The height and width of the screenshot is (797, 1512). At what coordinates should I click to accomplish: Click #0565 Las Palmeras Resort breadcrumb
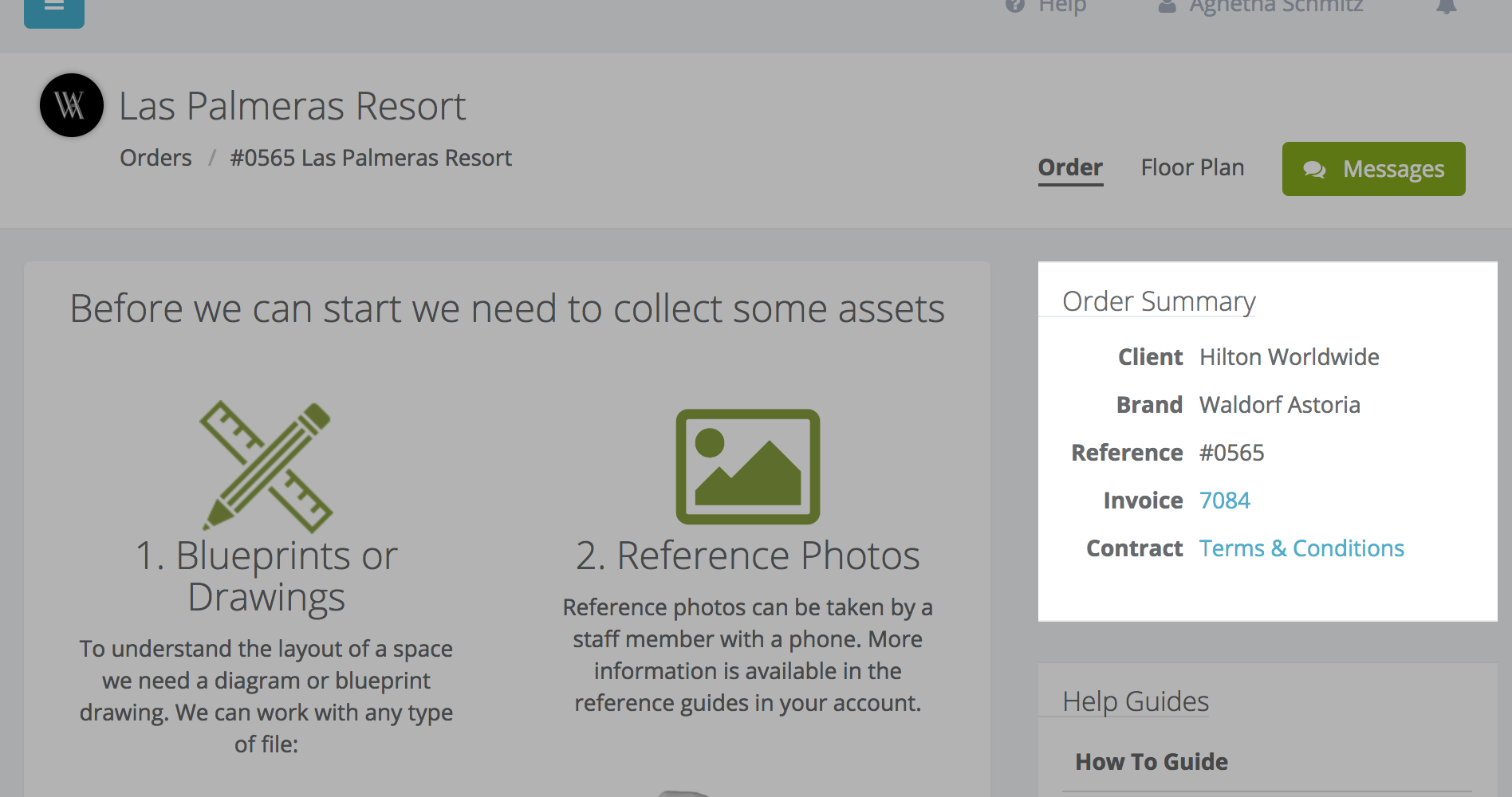(371, 158)
